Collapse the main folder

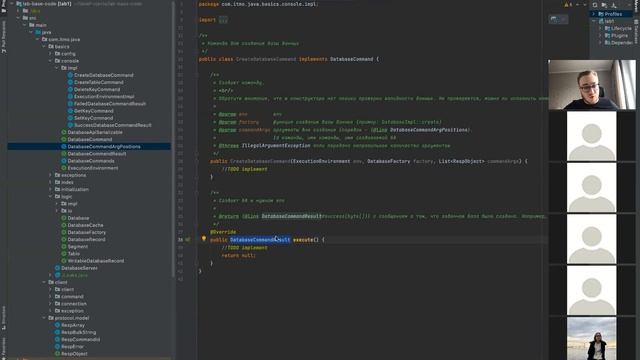(25, 25)
